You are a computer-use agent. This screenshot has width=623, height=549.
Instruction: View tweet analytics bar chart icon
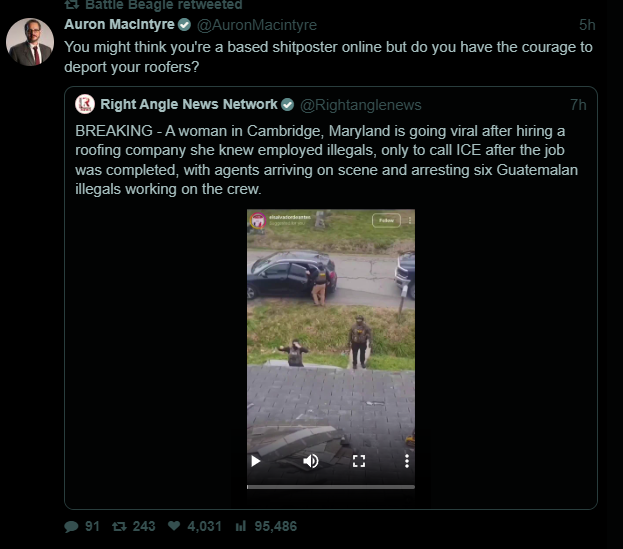click(240, 526)
